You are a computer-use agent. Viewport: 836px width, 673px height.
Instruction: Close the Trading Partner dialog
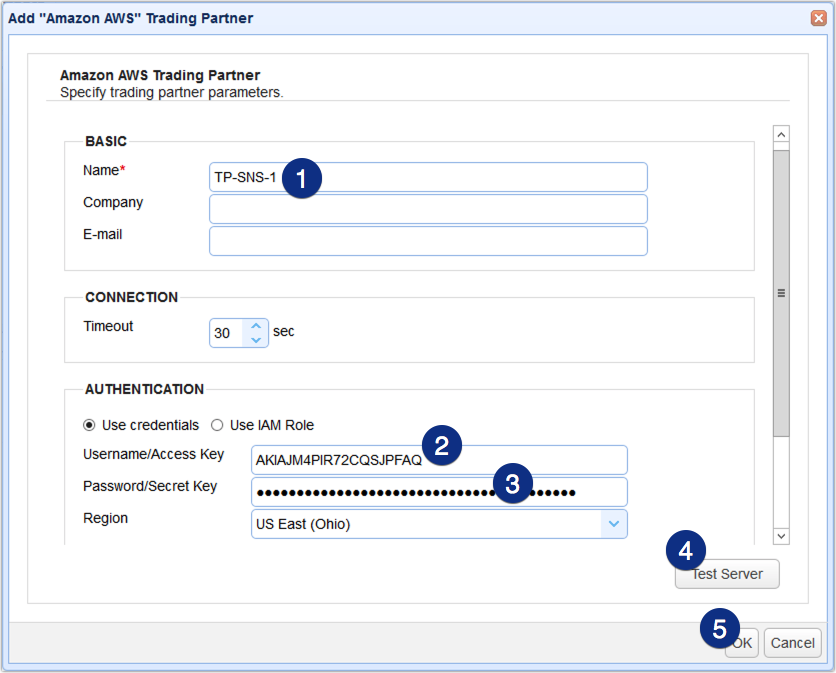819,17
